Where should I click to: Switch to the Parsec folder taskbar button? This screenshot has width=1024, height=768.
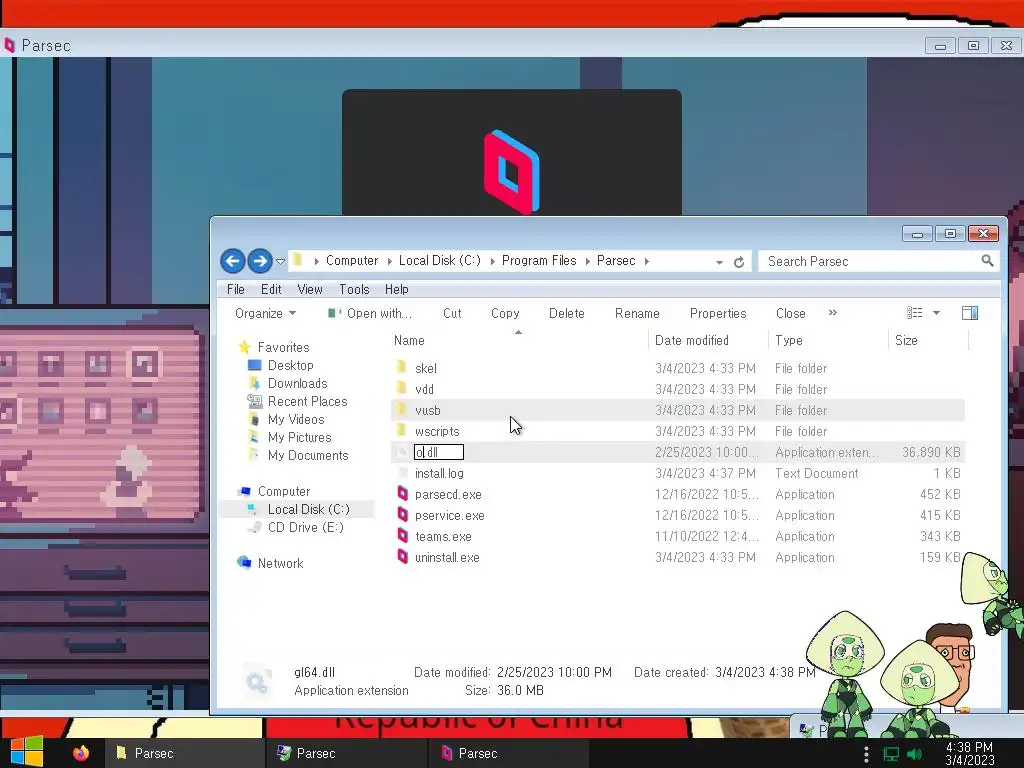(184, 753)
